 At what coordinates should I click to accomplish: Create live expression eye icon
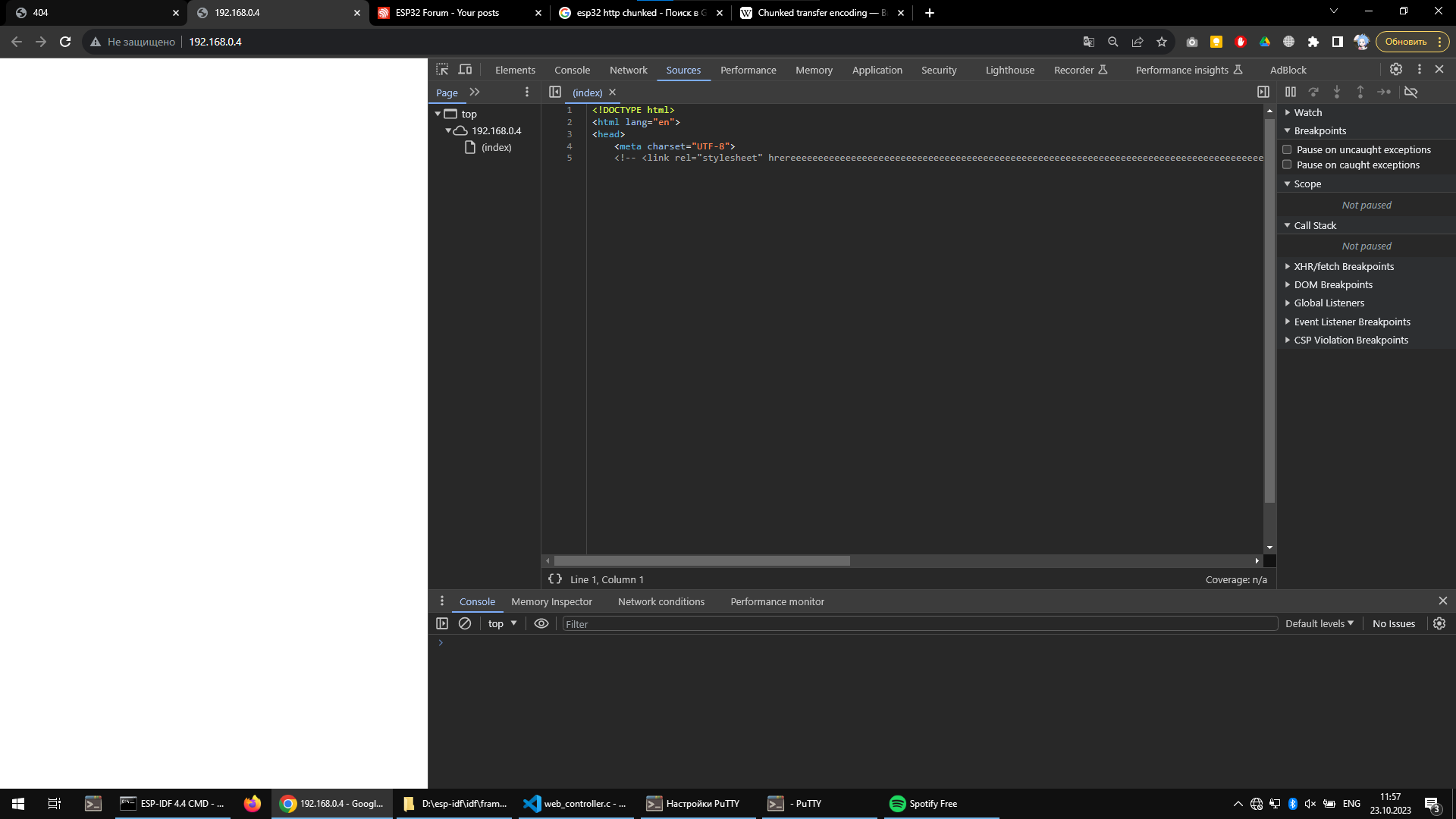[541, 623]
